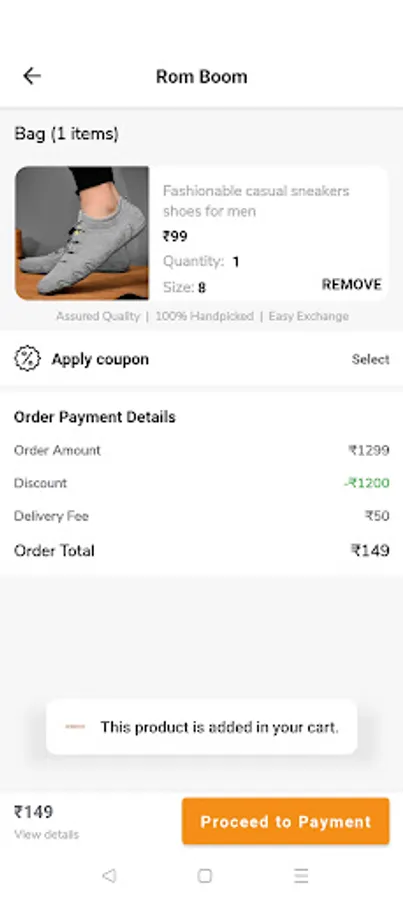Expand View details under the total price
The width and height of the screenshot is (403, 900).
(46, 835)
